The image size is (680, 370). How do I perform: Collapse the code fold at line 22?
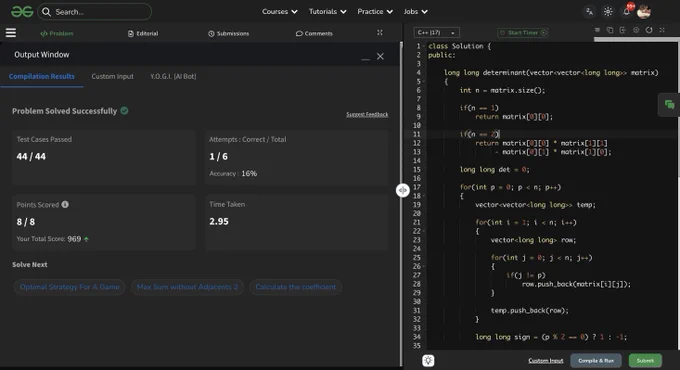coord(424,231)
